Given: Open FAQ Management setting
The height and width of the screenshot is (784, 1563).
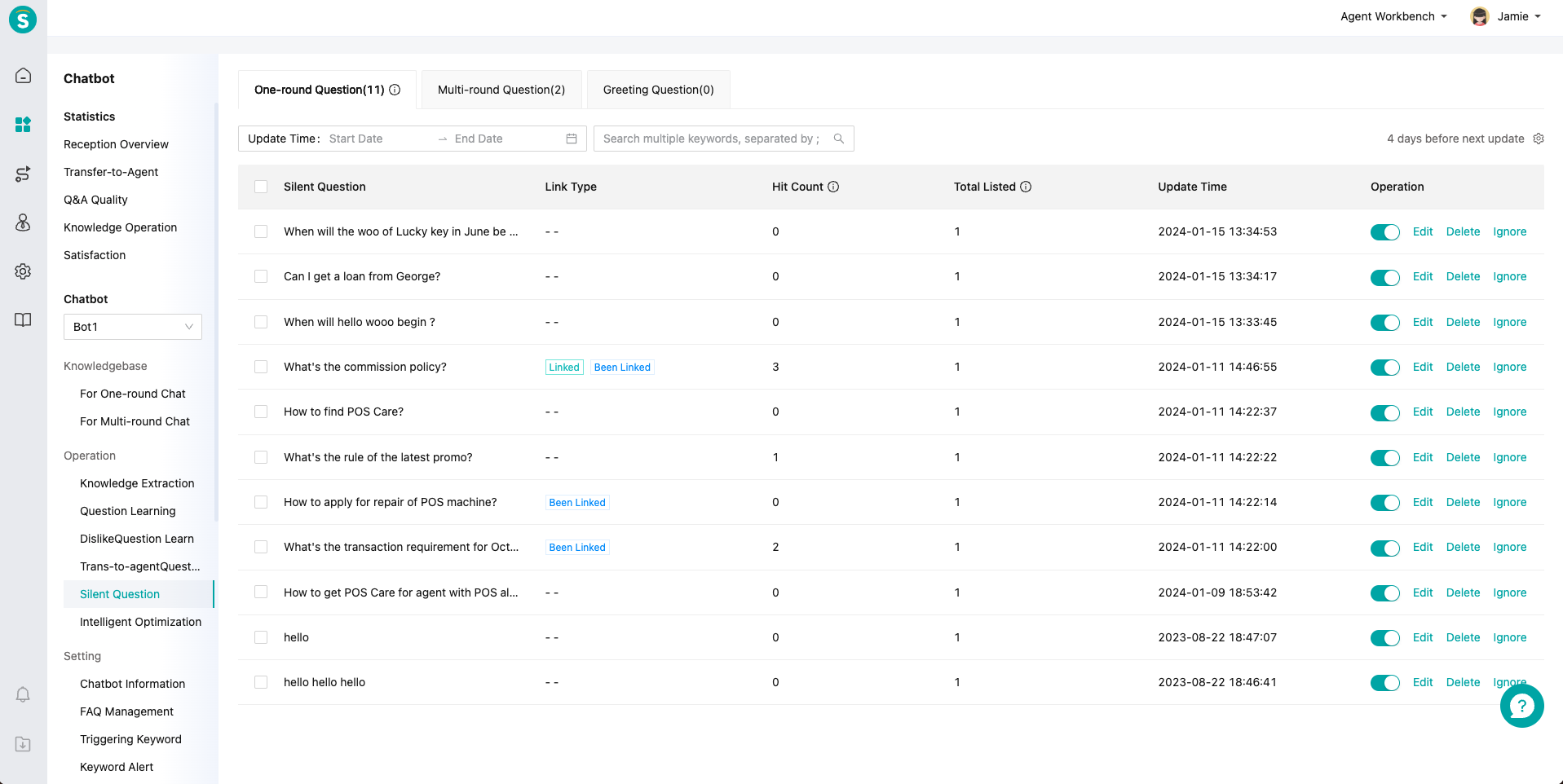Looking at the screenshot, I should (x=126, y=711).
